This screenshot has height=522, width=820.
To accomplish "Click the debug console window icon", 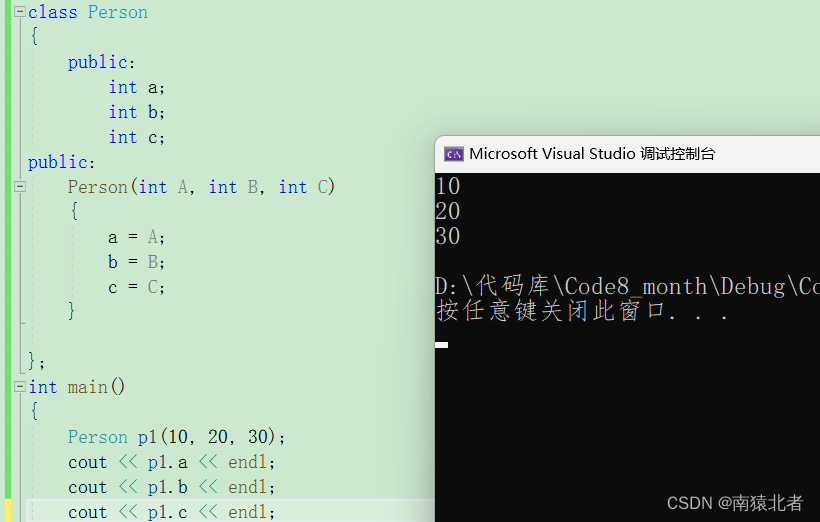I will point(453,154).
